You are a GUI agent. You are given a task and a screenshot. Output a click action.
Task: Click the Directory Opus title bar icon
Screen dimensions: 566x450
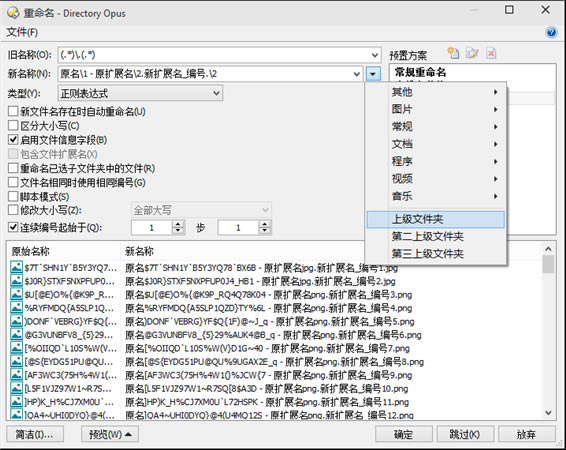click(13, 13)
